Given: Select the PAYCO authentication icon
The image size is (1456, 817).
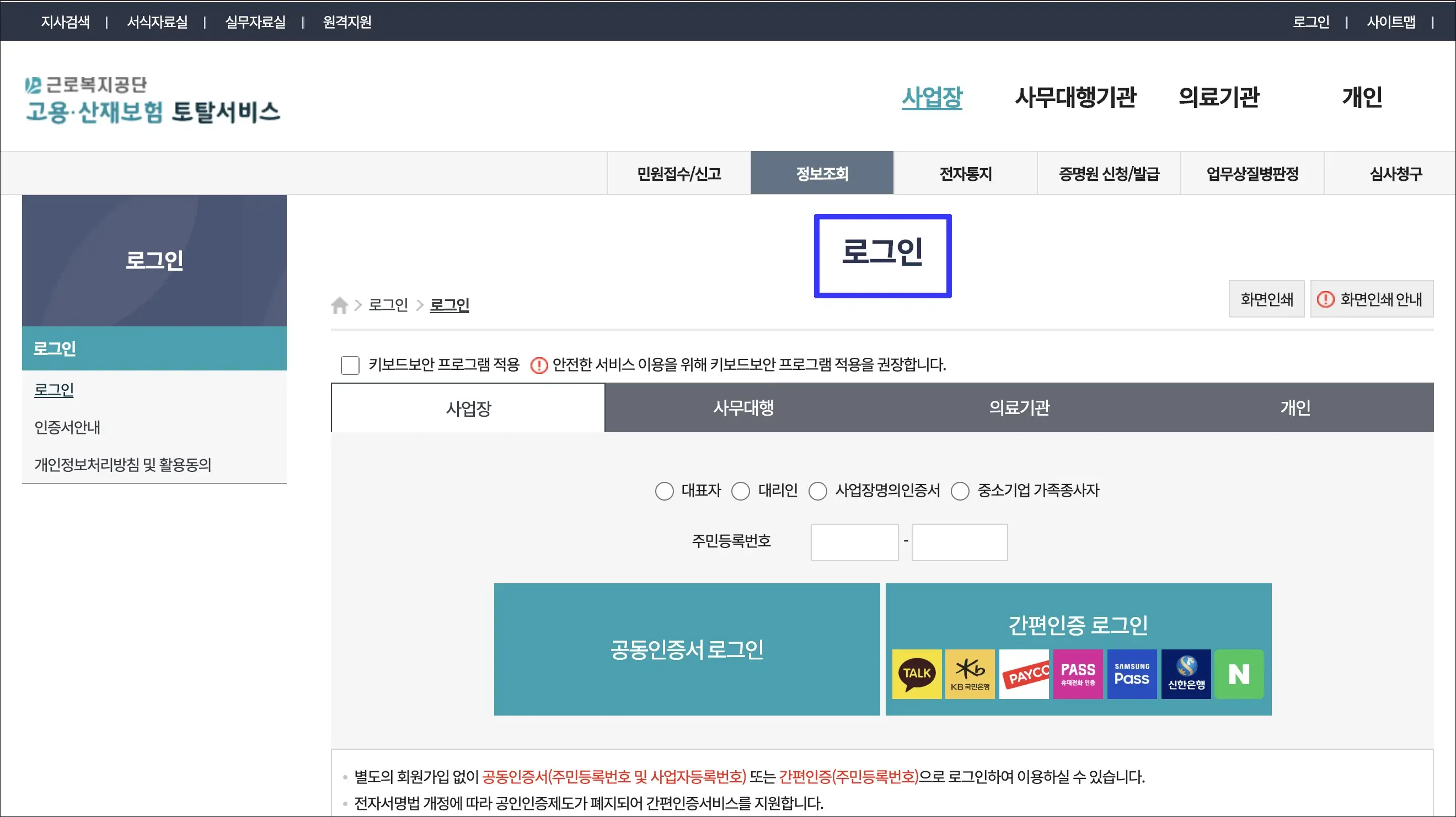Looking at the screenshot, I should pos(1024,674).
